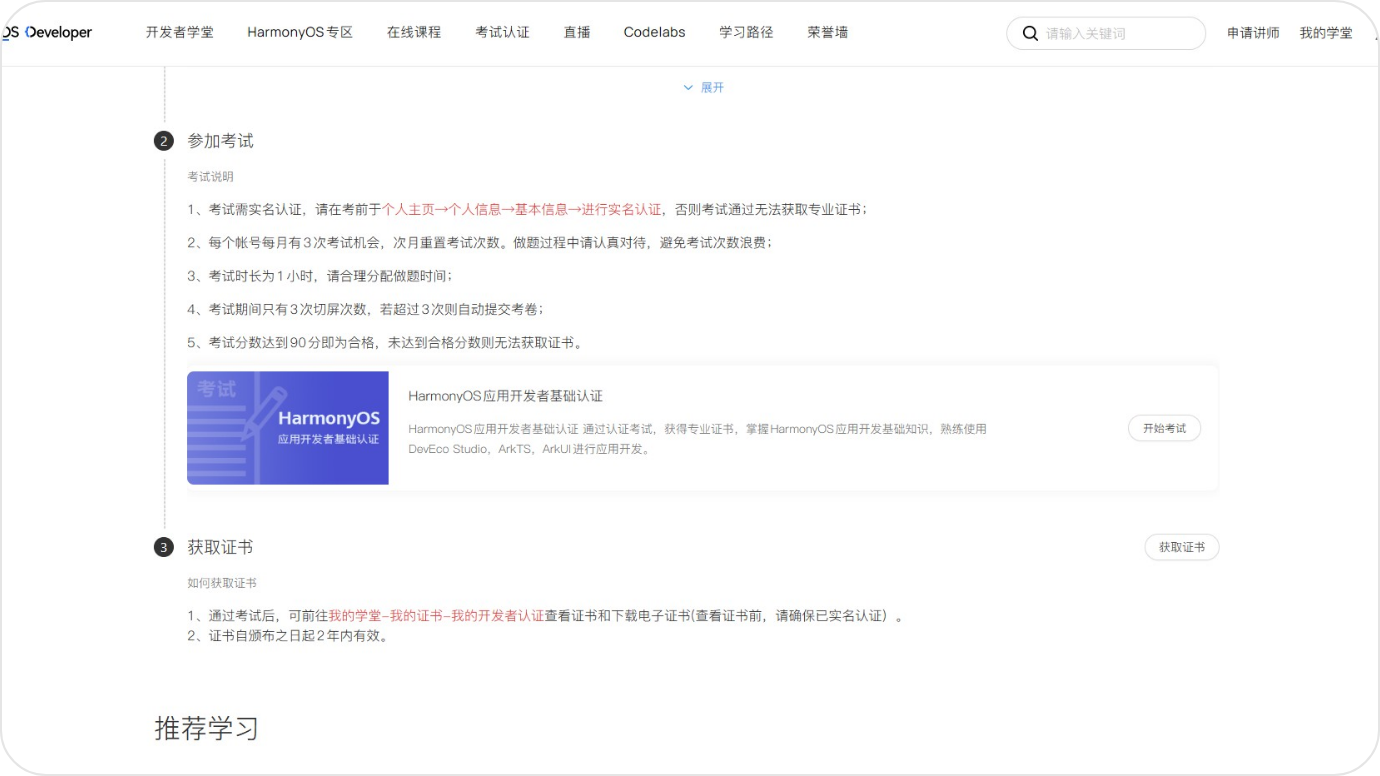Click the 证书自颁布之日起2年内有效 text
The height and width of the screenshot is (776, 1380).
288,636
